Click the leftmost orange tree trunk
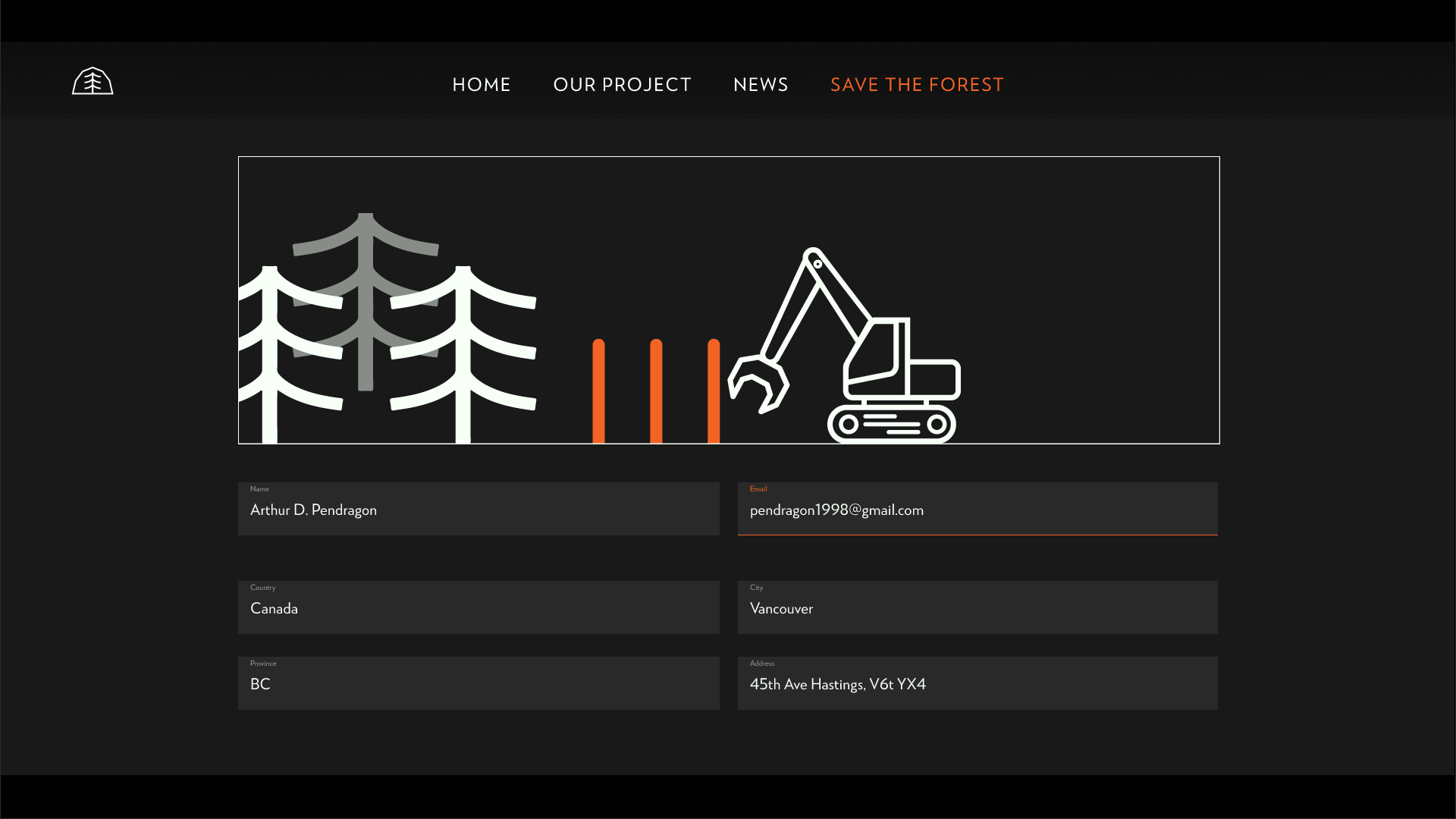 (598, 391)
